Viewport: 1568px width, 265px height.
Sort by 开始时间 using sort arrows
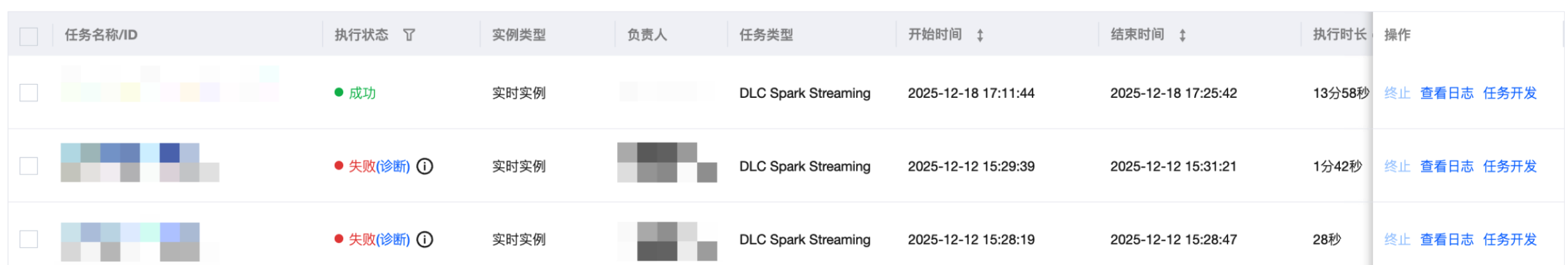pyautogui.click(x=980, y=35)
